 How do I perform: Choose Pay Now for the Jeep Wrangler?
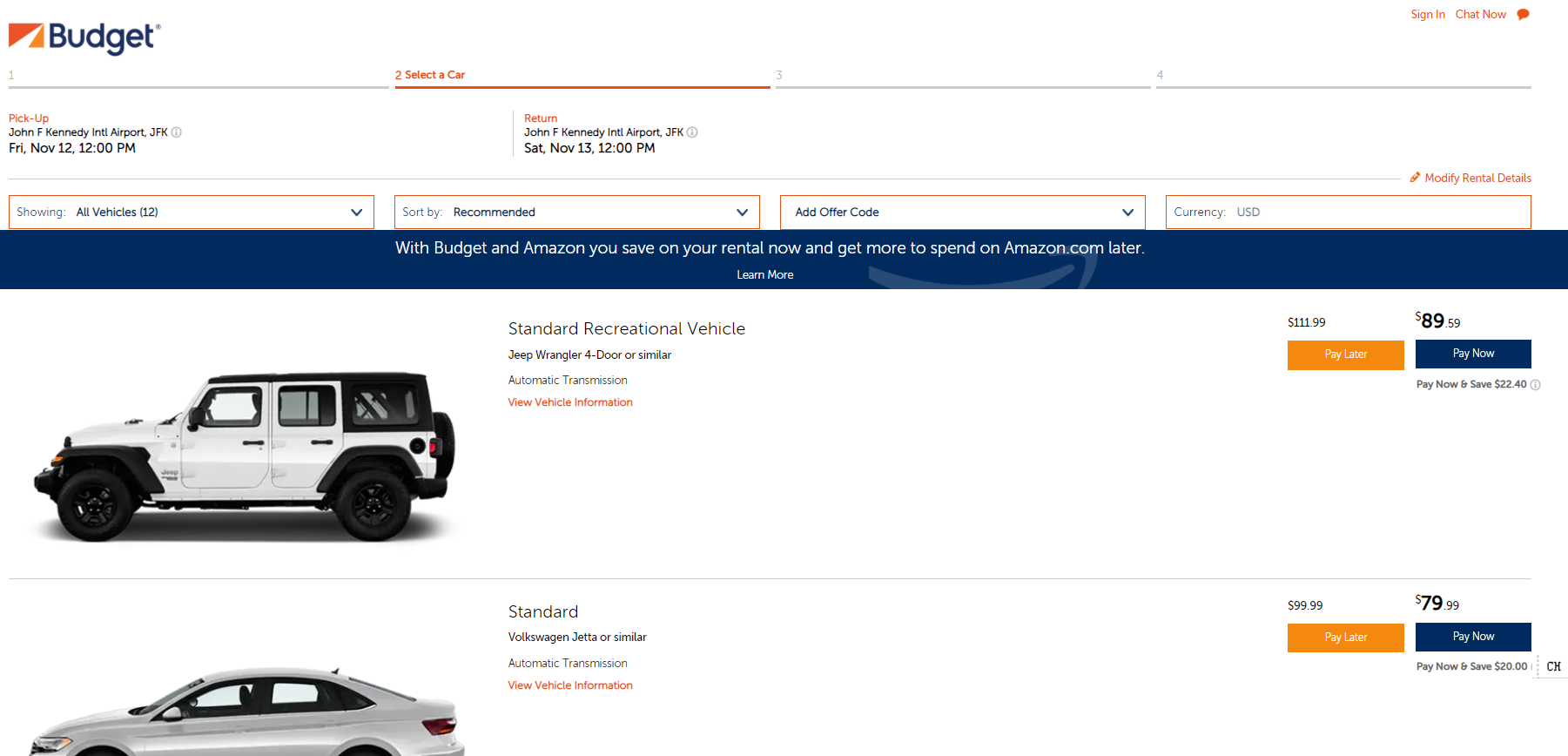[x=1473, y=354]
